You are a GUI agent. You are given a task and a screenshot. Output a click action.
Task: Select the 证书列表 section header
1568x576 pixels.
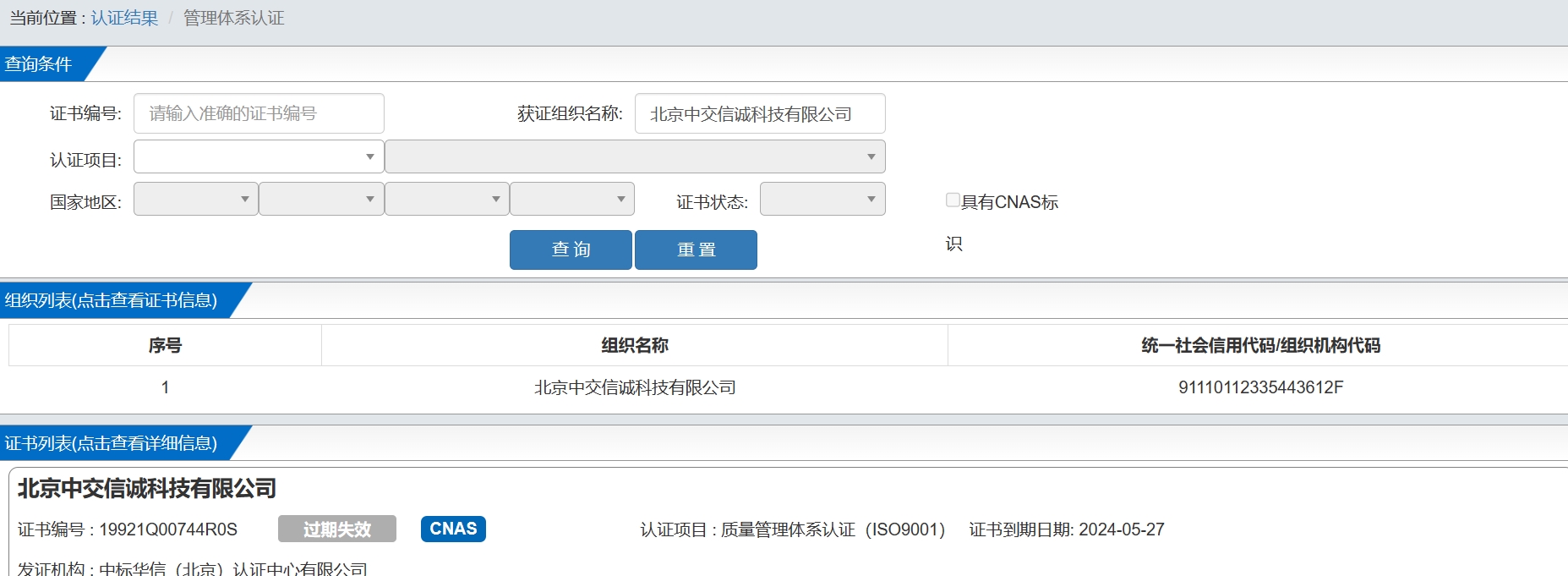pos(111,443)
